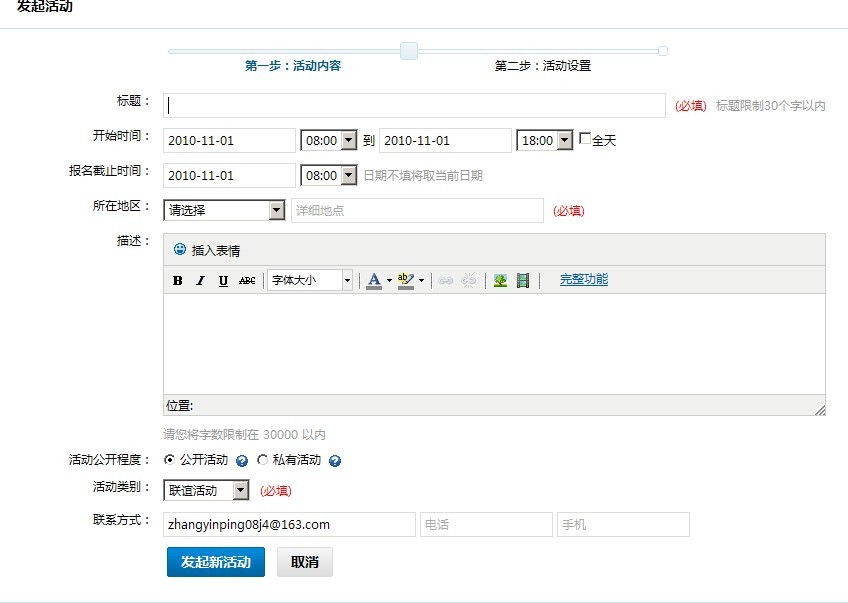Click the insert video film icon
This screenshot has width=848, height=603.
point(523,280)
